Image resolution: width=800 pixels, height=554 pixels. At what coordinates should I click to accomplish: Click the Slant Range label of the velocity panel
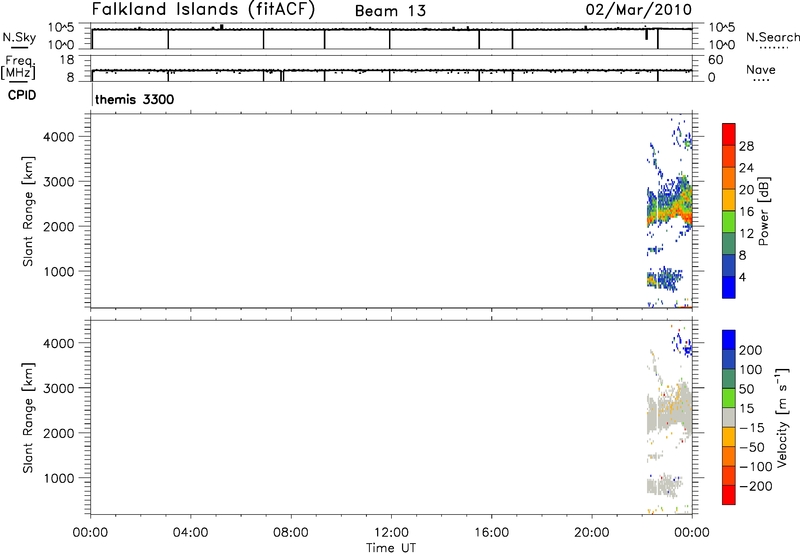[28, 418]
